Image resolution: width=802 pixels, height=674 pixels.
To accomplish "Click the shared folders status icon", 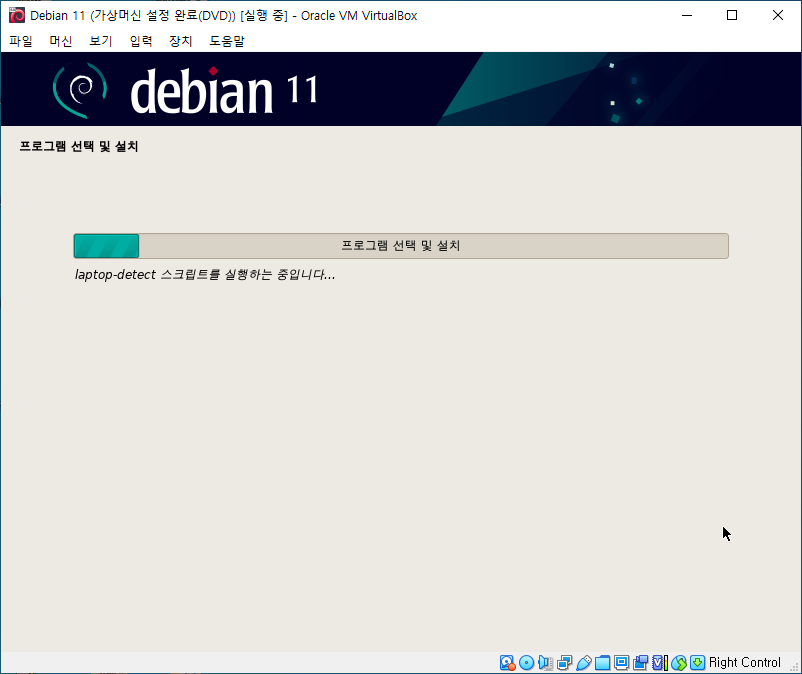I will (x=603, y=663).
